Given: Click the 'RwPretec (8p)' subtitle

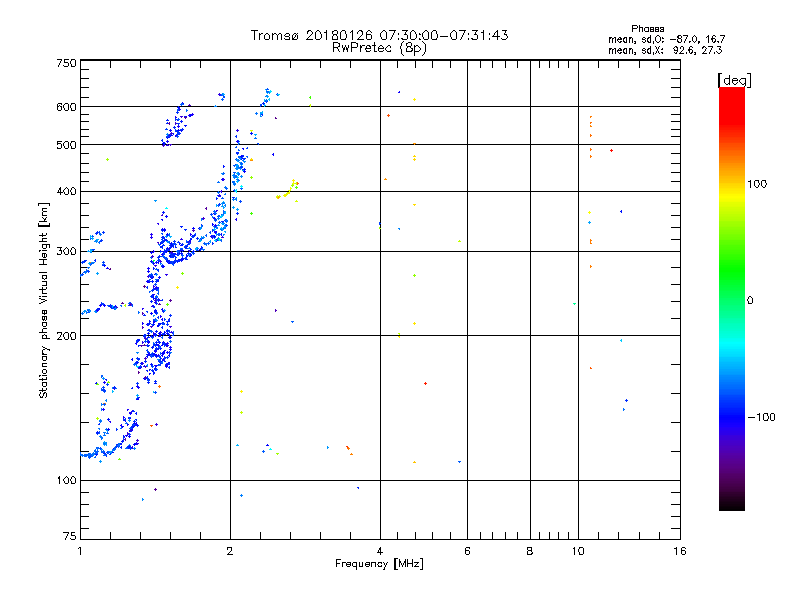Looking at the screenshot, I should pos(379,48).
